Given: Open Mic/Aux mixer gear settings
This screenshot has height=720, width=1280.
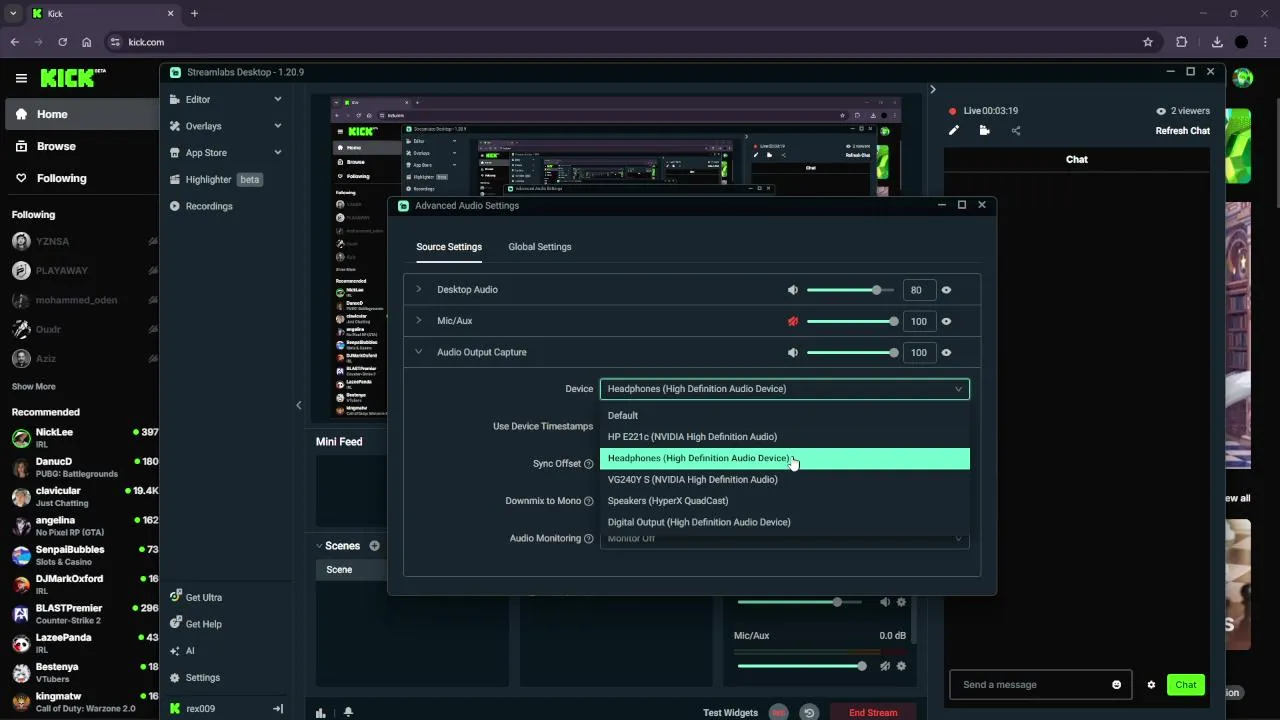Looking at the screenshot, I should click(901, 666).
